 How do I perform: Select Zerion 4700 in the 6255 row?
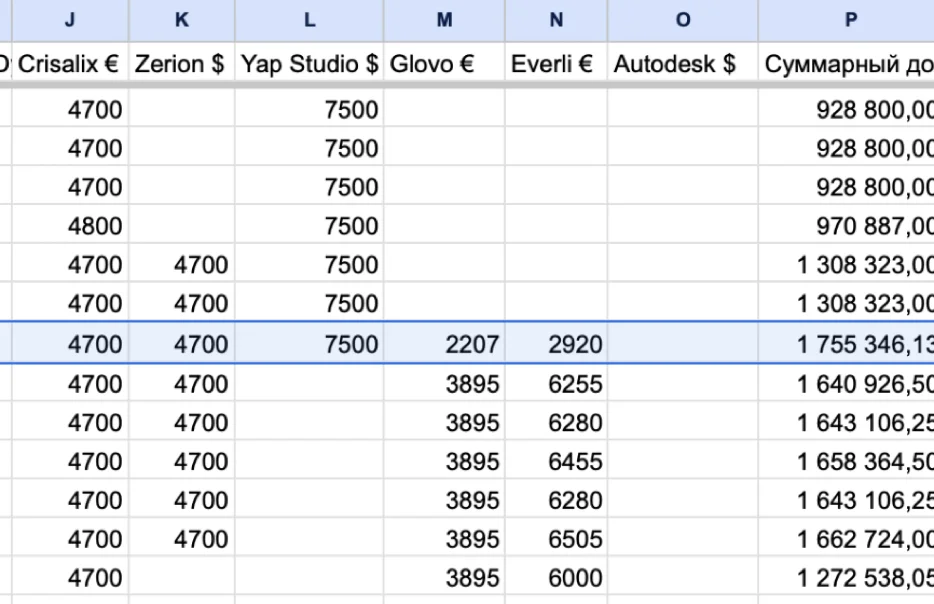(x=182, y=384)
